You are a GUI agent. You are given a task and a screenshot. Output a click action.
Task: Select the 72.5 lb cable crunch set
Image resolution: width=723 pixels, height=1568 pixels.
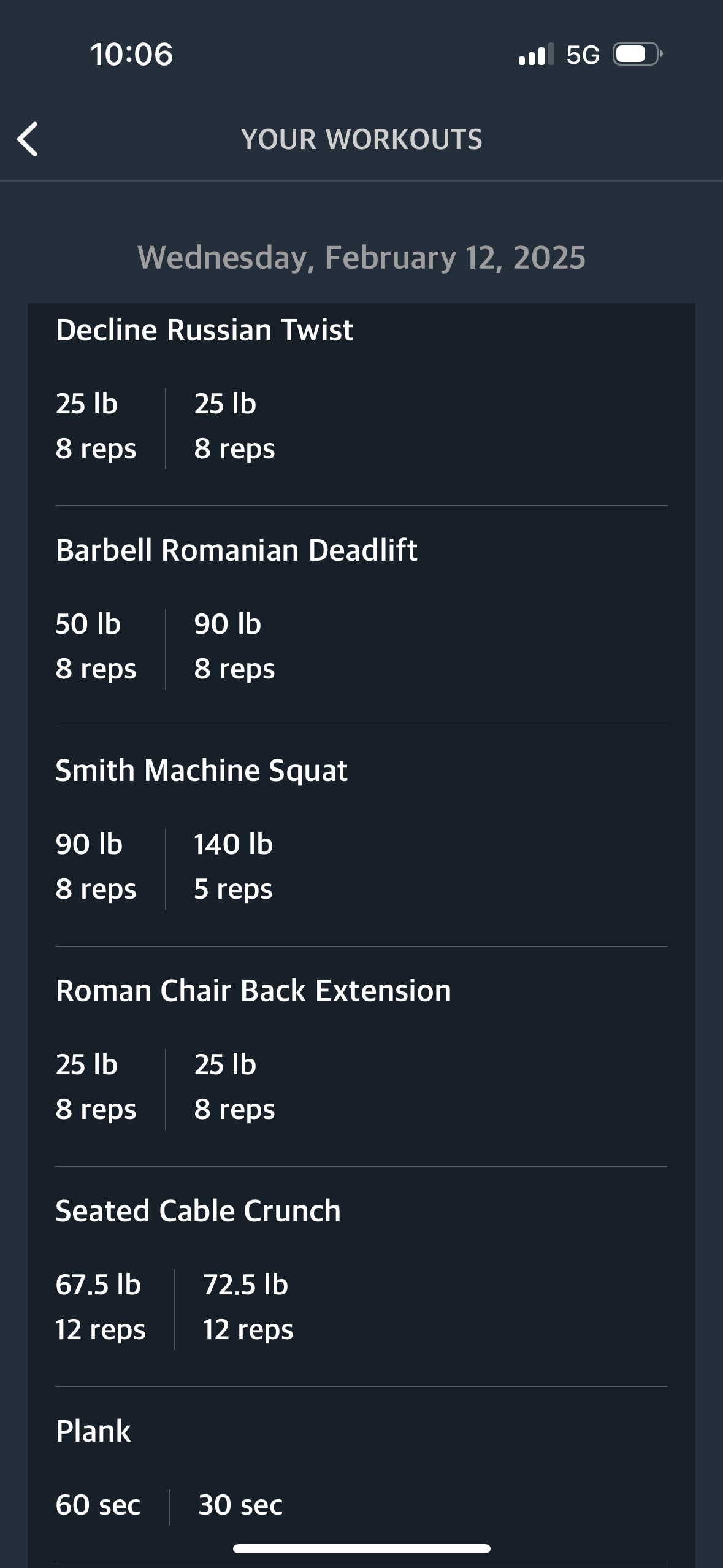[x=248, y=1307]
